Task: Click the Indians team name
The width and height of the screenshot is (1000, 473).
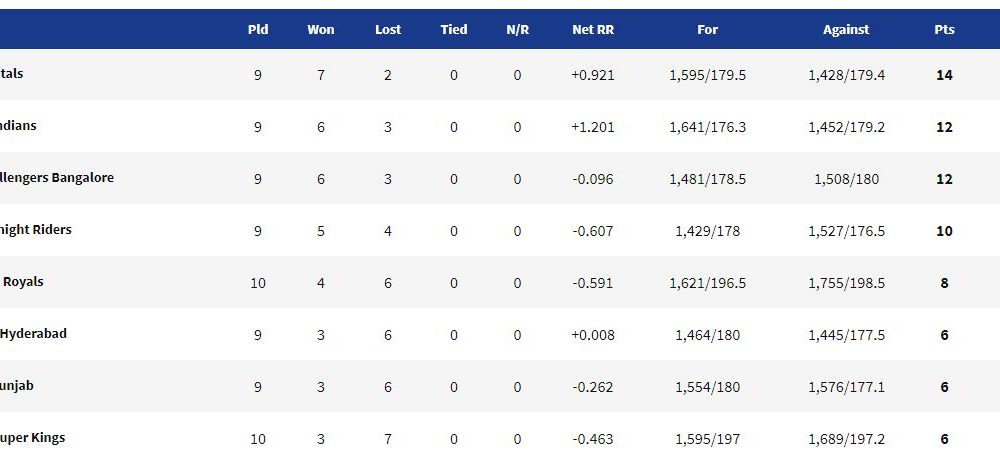Action: click(x=18, y=125)
